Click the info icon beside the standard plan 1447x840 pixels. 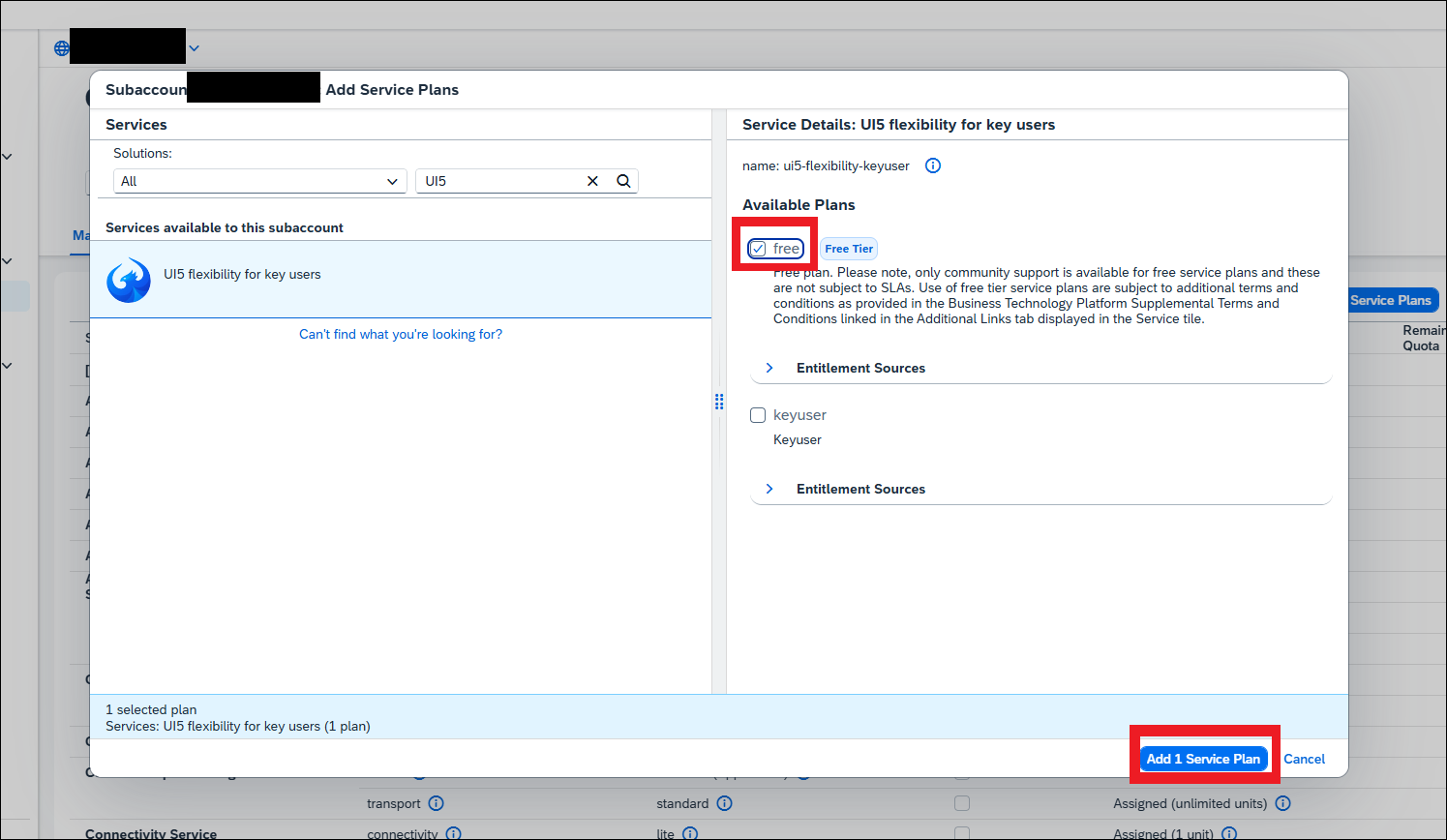point(723,803)
